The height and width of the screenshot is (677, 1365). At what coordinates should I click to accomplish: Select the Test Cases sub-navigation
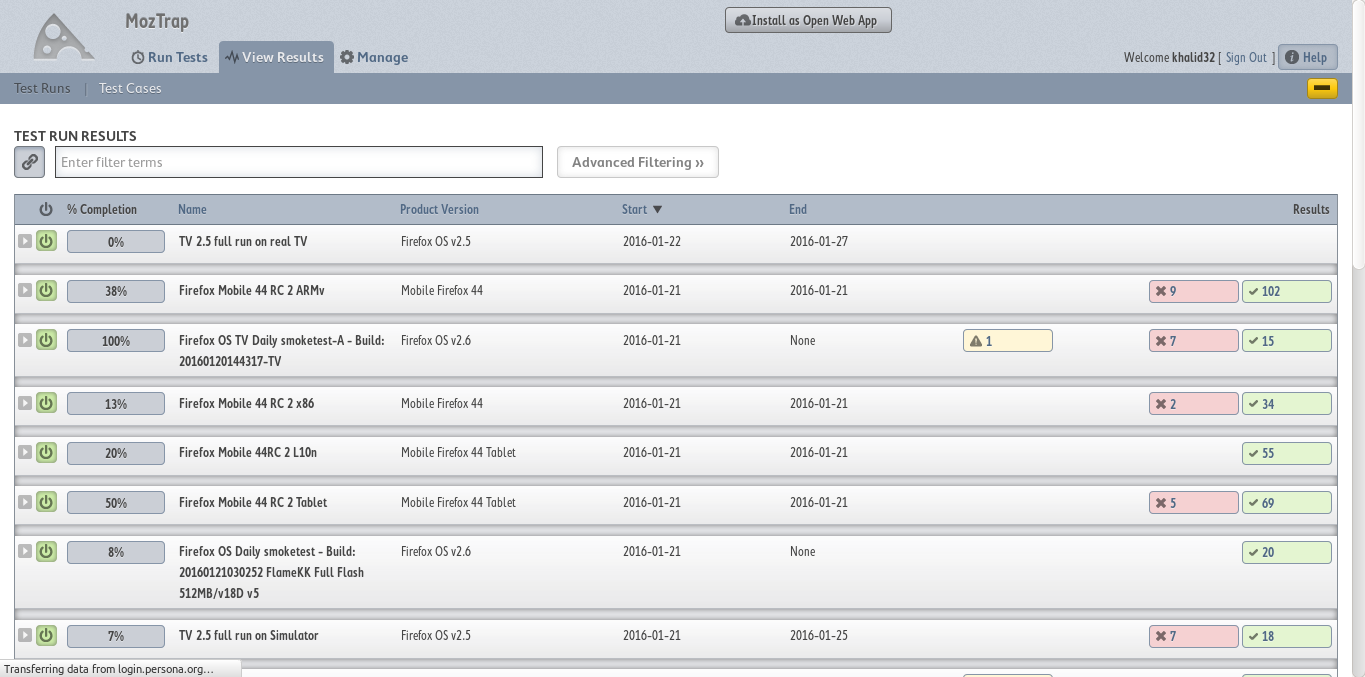(130, 88)
